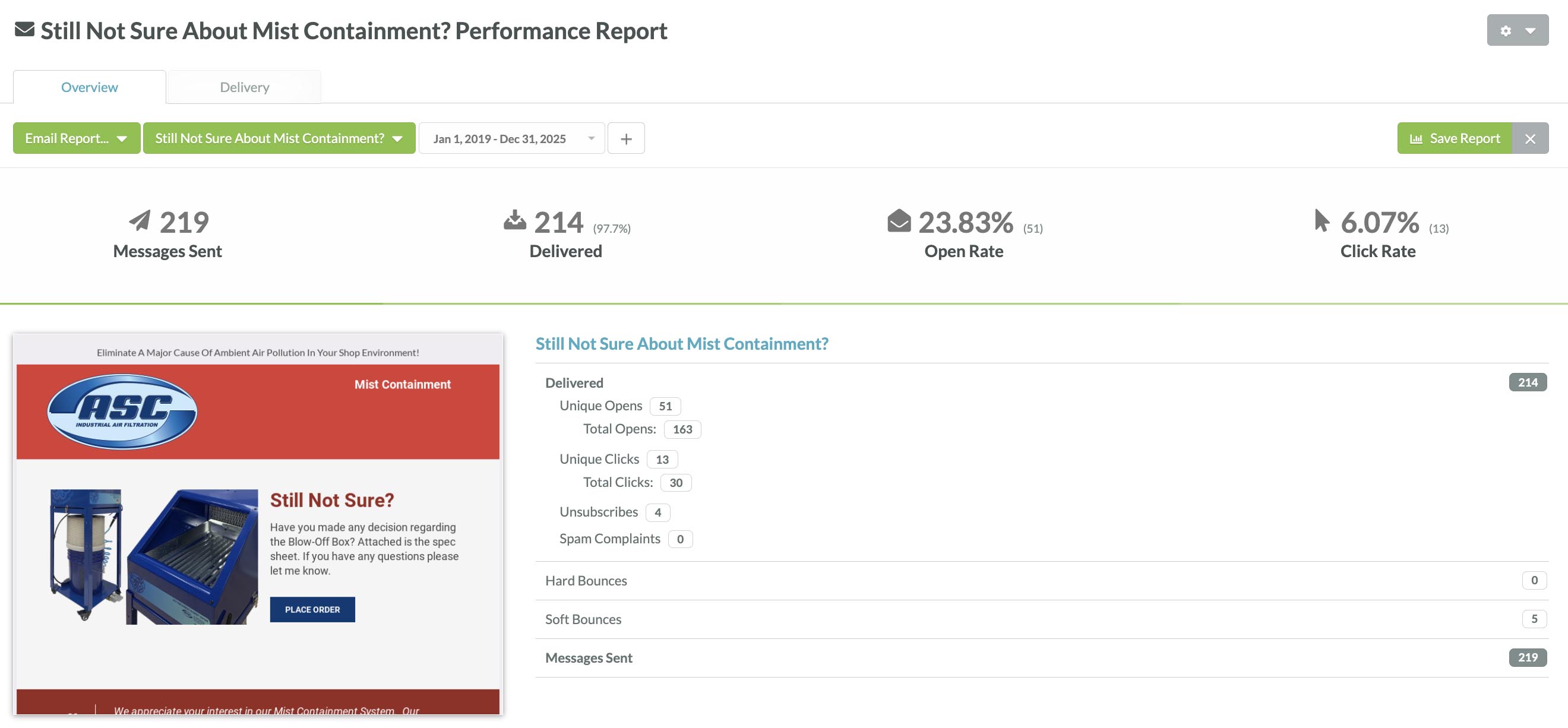Open the Jan 1, 2019 - Dec 31, 2025 date range picker
Image resolution: width=1568 pixels, height=728 pixels.
pos(511,138)
